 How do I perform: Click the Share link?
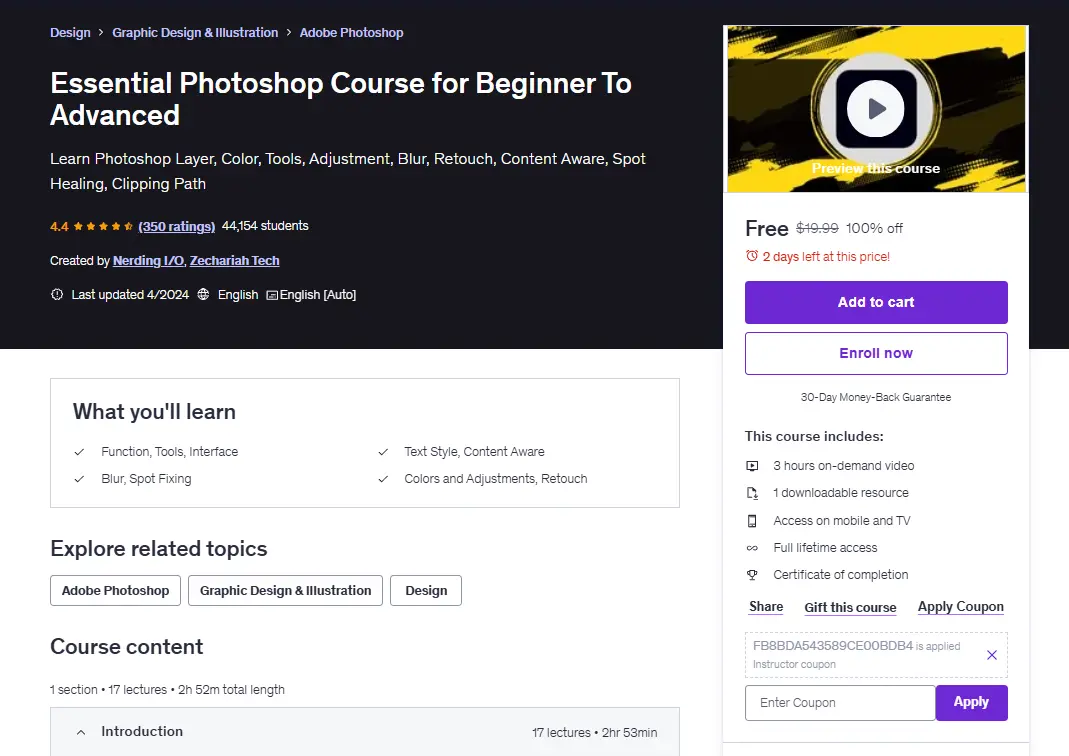766,607
